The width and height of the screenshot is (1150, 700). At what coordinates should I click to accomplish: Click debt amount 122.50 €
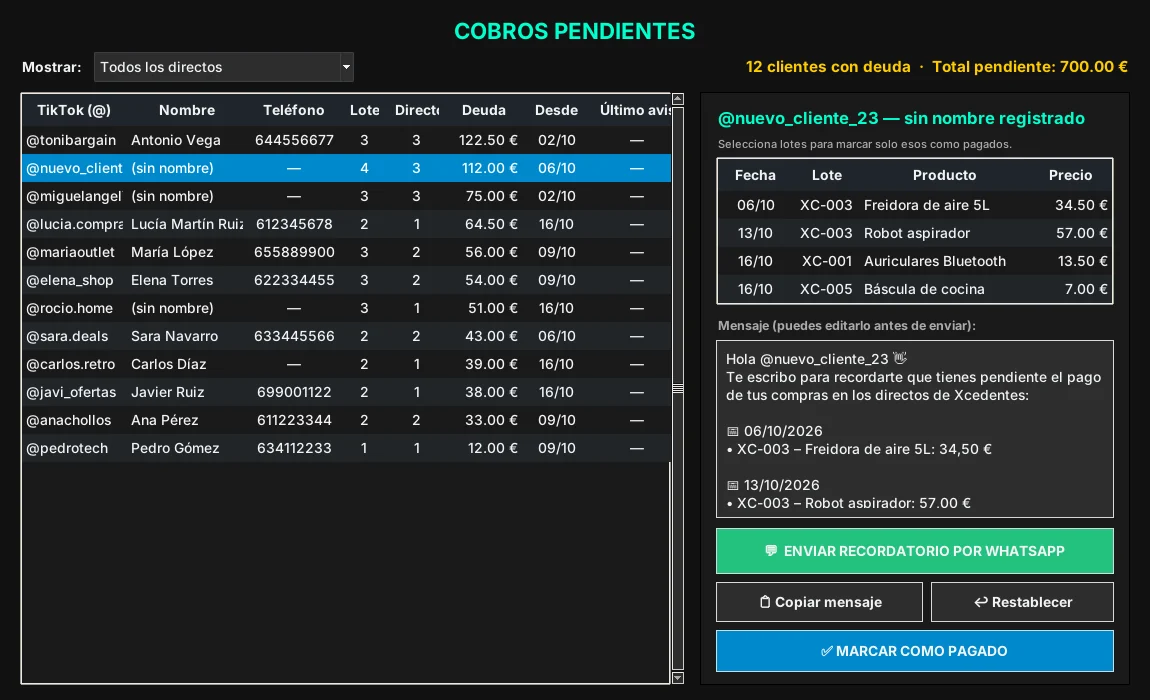click(x=488, y=140)
